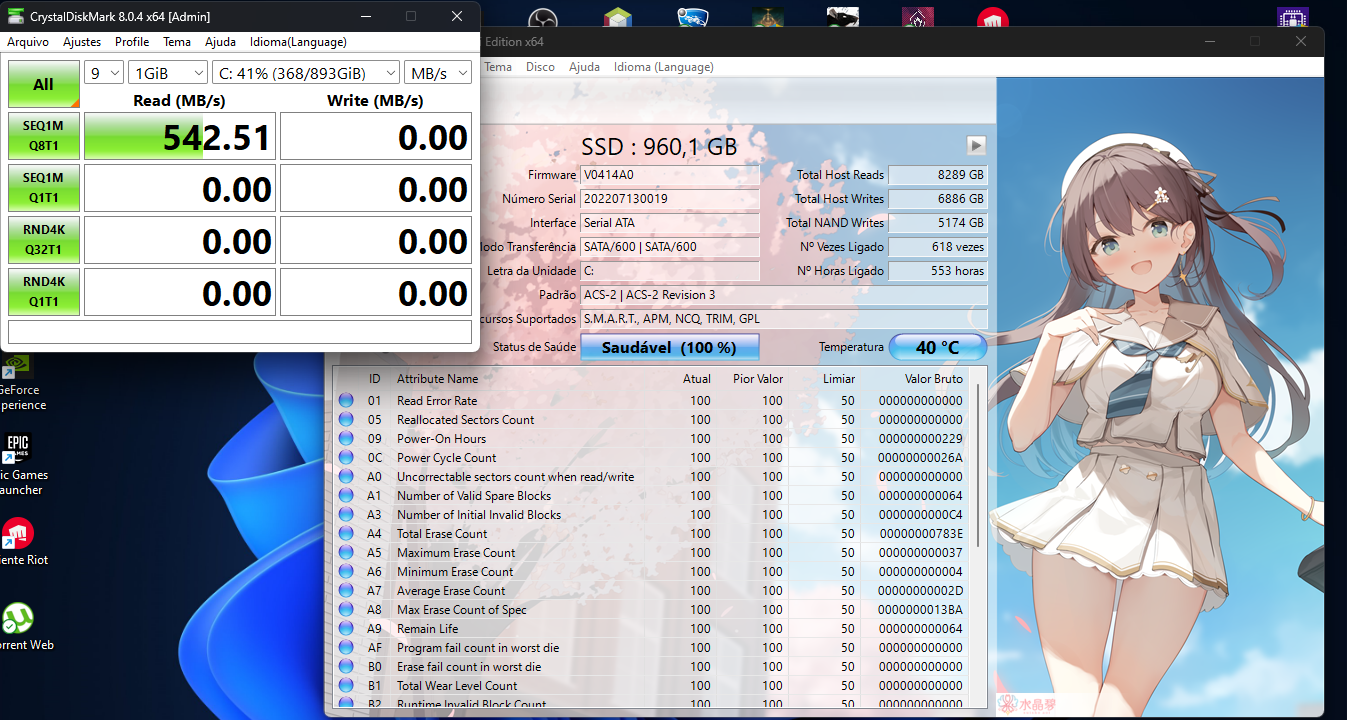Run the RND4K Q1T1 test
Screen dimensions: 1347x720
point(44,292)
